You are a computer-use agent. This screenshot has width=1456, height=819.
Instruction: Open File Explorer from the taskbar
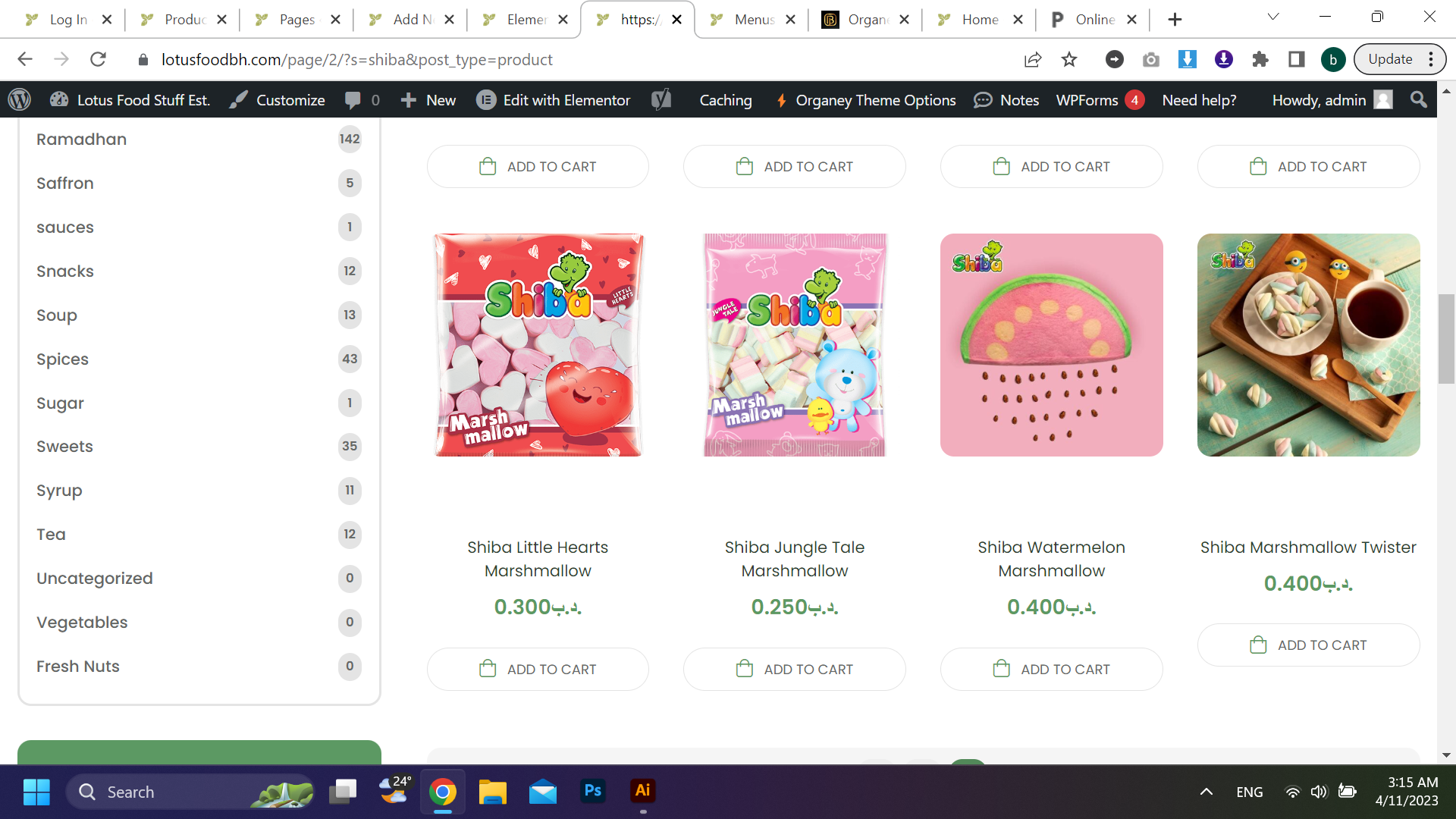(x=493, y=792)
